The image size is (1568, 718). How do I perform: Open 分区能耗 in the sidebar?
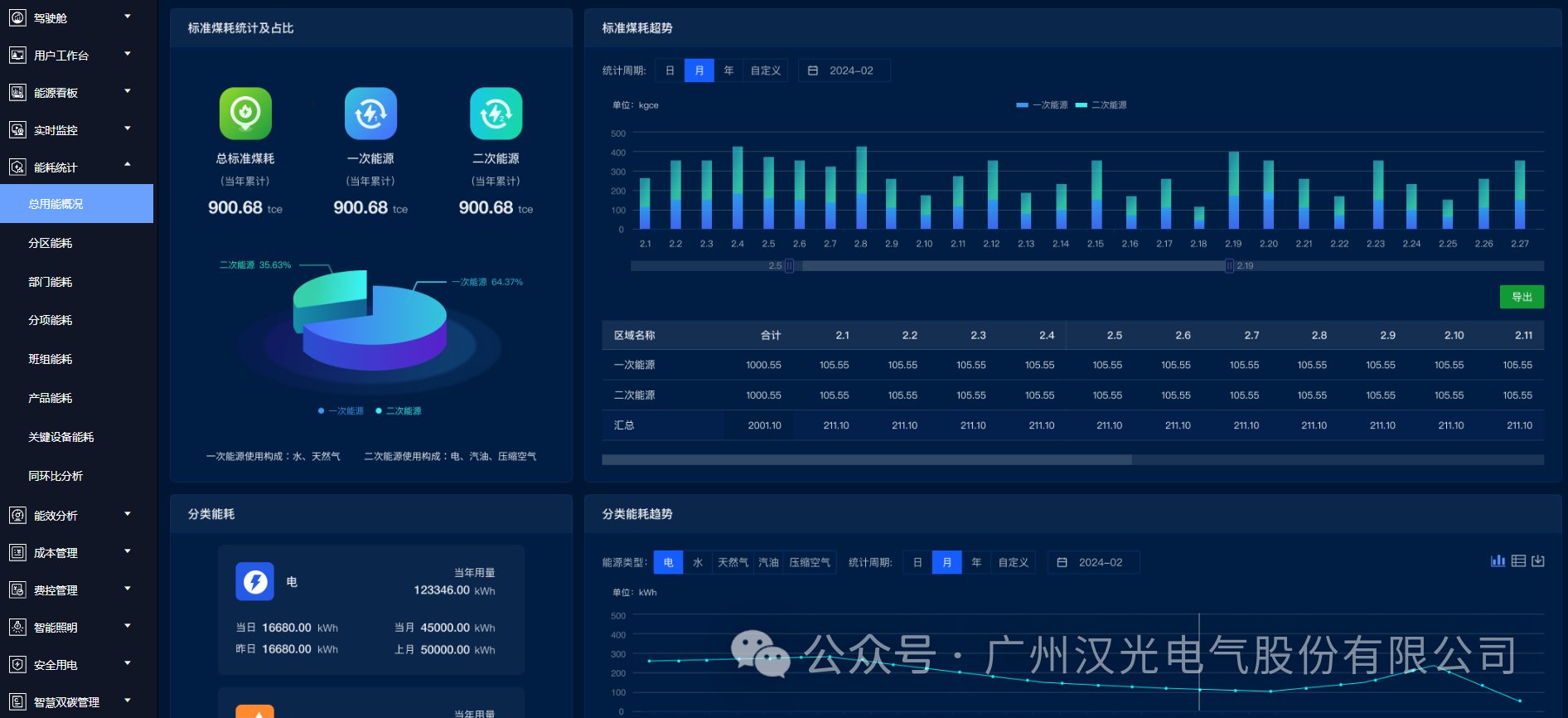(x=51, y=243)
